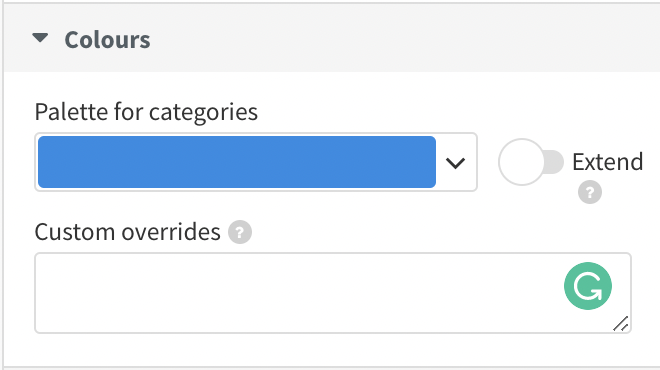Screen dimensions: 660x370
Task: Open the palette dropdown chevron
Action: pos(455,162)
